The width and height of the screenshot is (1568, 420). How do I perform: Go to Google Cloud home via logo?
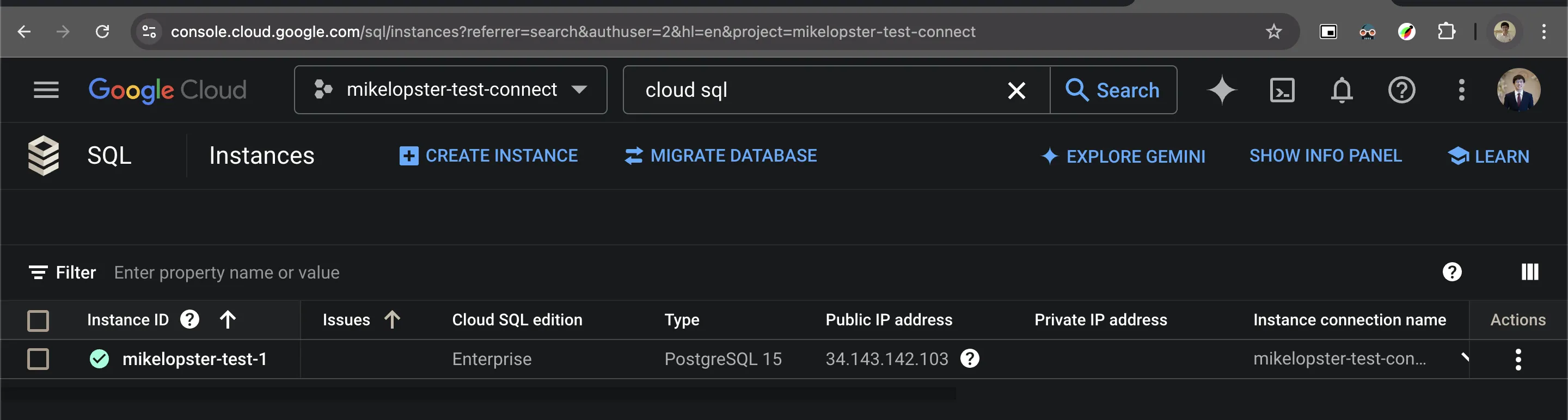click(167, 90)
